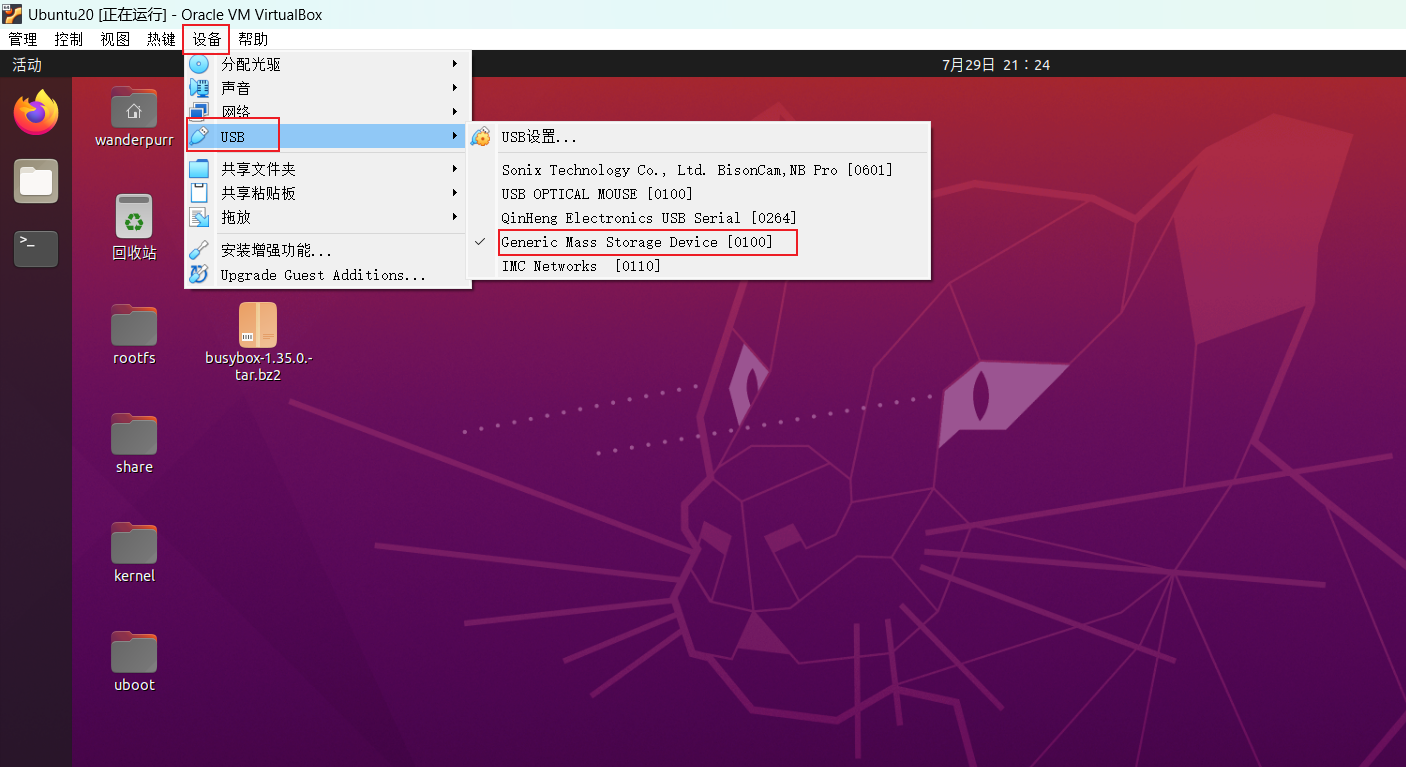
Task: Open the 热键 menu
Action: pyautogui.click(x=161, y=39)
